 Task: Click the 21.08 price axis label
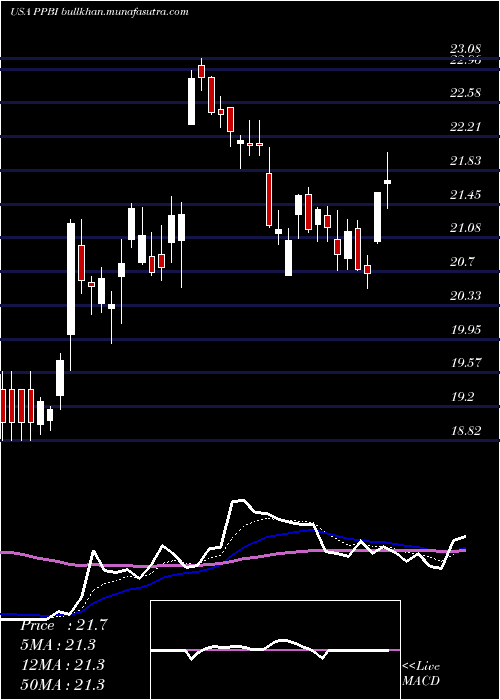click(466, 228)
